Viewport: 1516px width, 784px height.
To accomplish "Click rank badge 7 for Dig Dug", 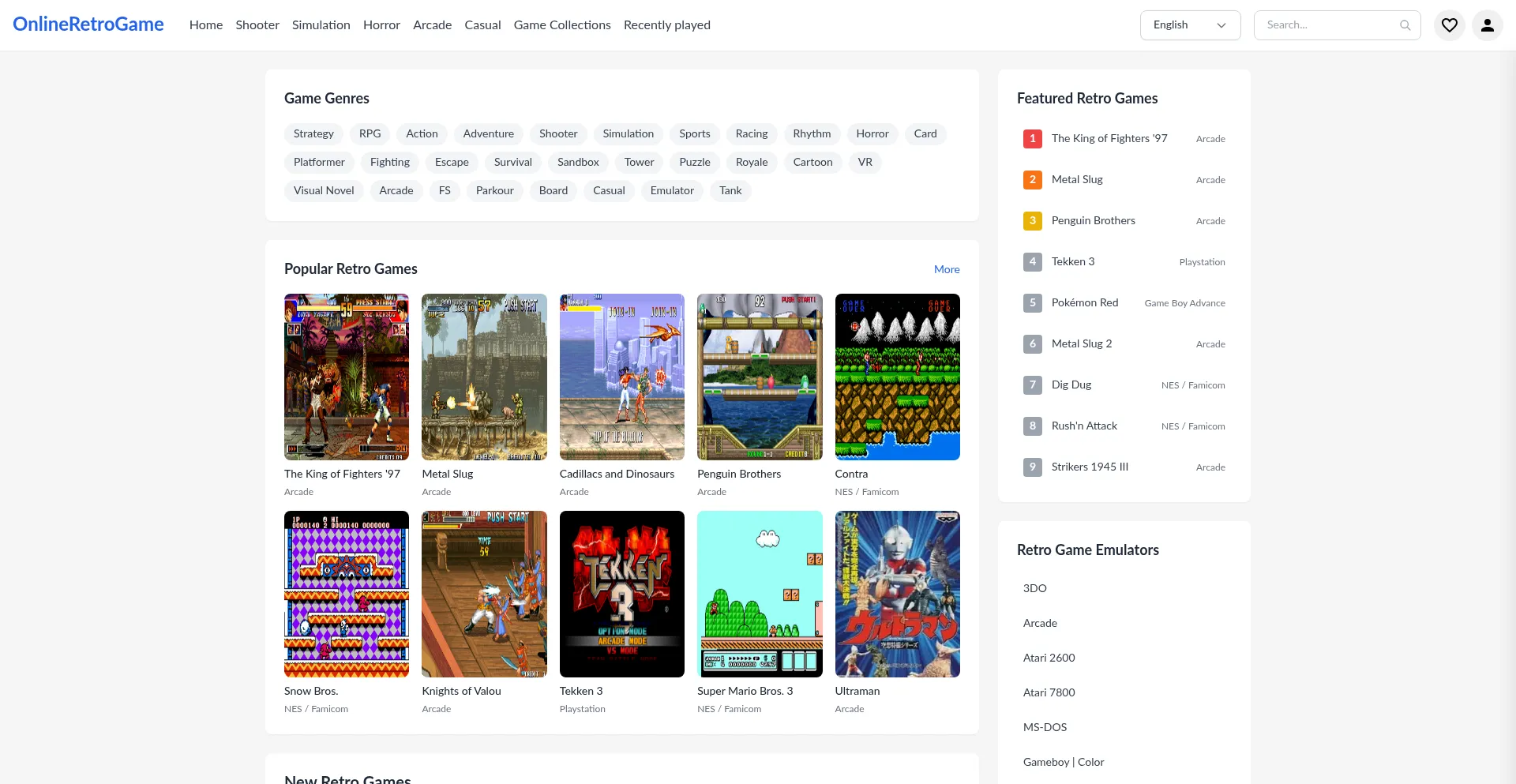I will point(1033,385).
